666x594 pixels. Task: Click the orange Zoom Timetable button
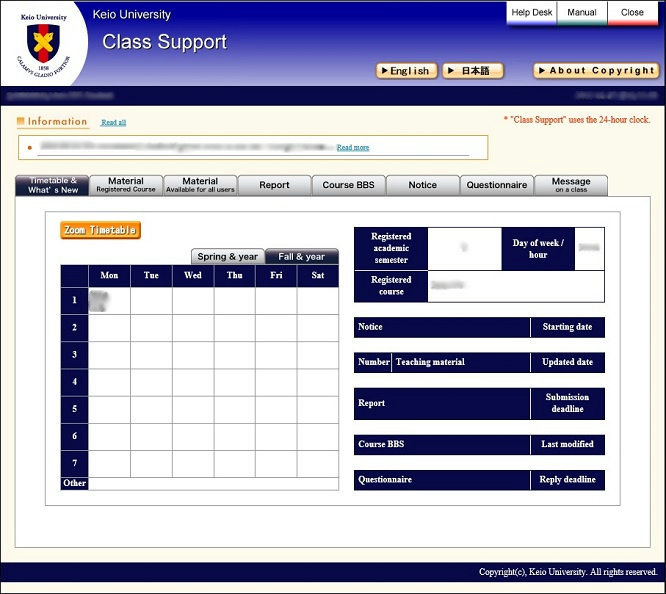pos(101,230)
